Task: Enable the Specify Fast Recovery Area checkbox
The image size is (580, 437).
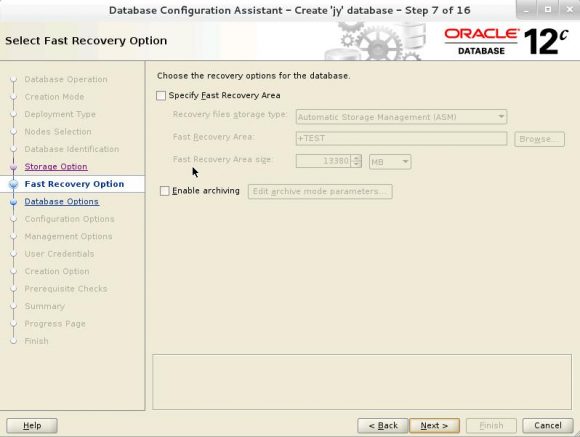Action: pyautogui.click(x=161, y=96)
